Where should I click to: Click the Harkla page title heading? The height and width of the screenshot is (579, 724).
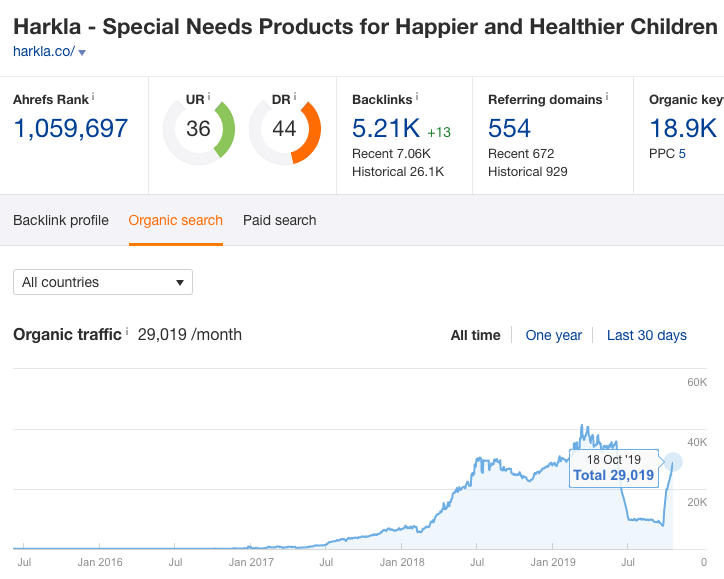[x=365, y=26]
